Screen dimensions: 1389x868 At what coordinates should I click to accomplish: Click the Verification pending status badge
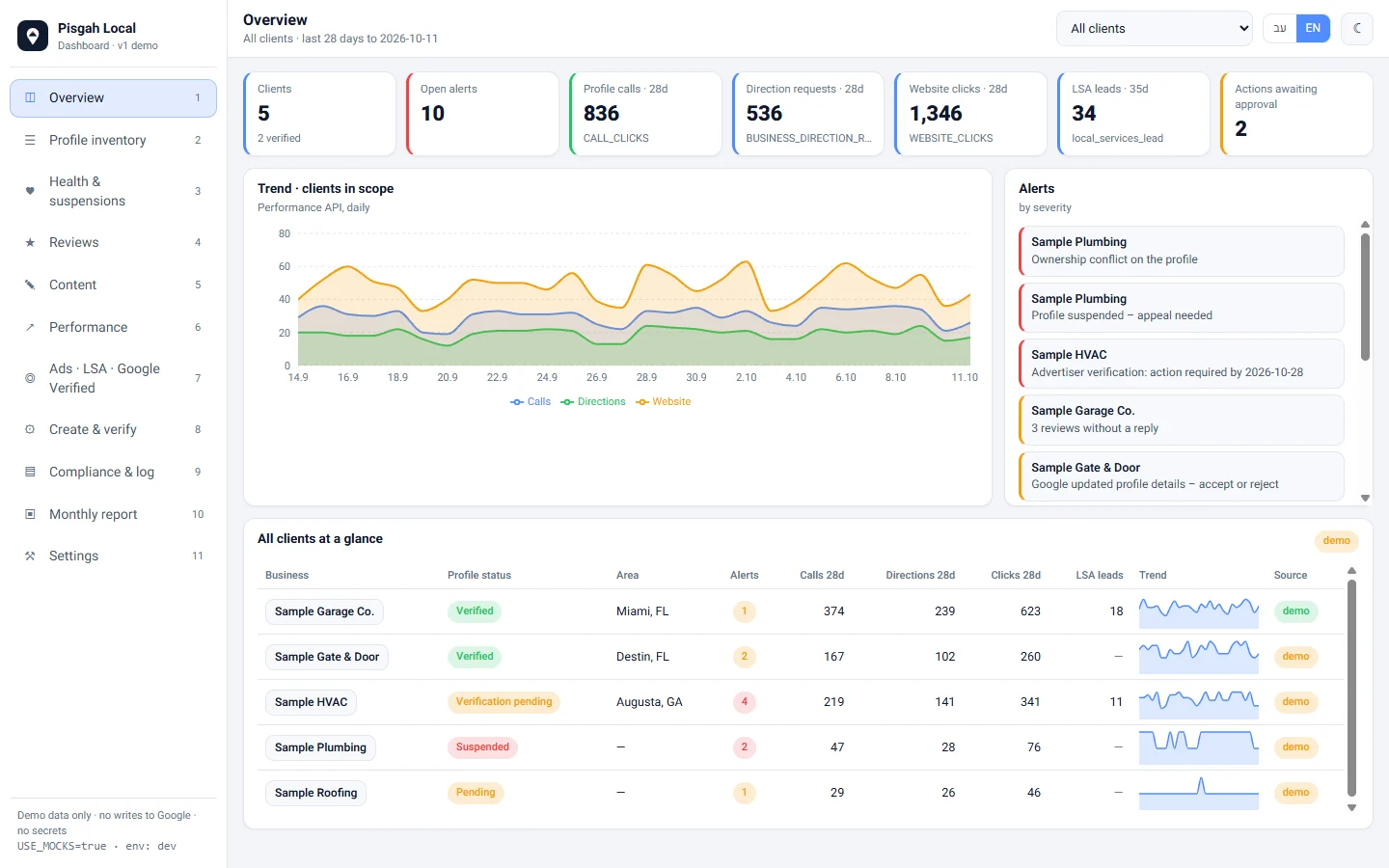504,702
